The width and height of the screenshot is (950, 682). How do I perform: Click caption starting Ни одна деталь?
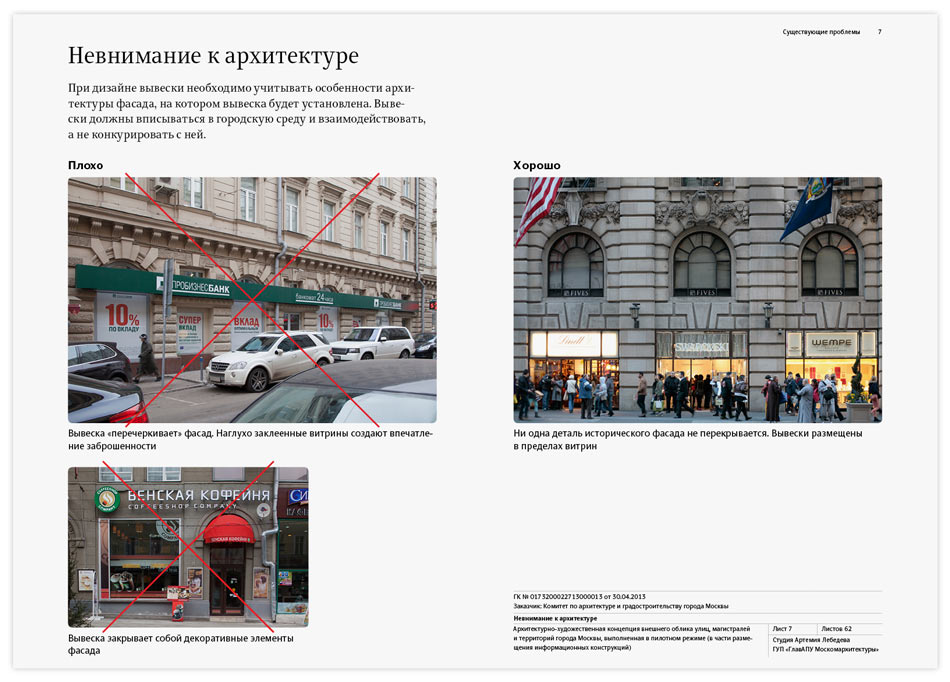pyautogui.click(x=688, y=433)
